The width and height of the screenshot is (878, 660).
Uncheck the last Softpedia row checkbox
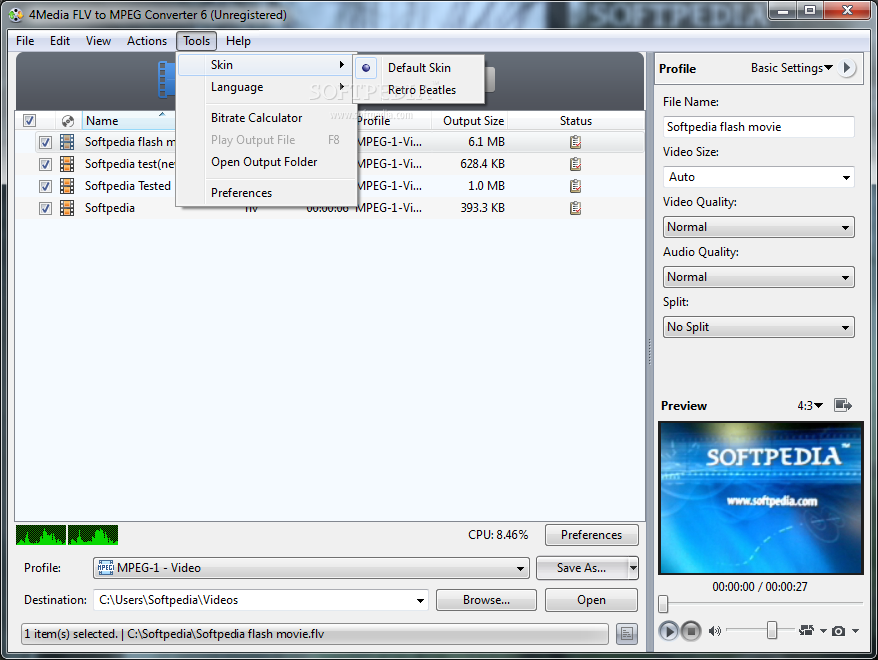[45, 209]
